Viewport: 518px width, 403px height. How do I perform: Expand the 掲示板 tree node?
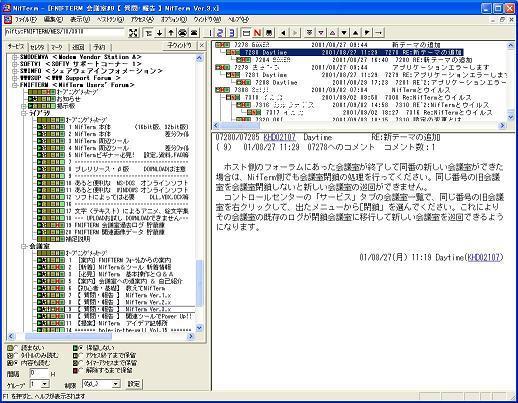(24, 106)
